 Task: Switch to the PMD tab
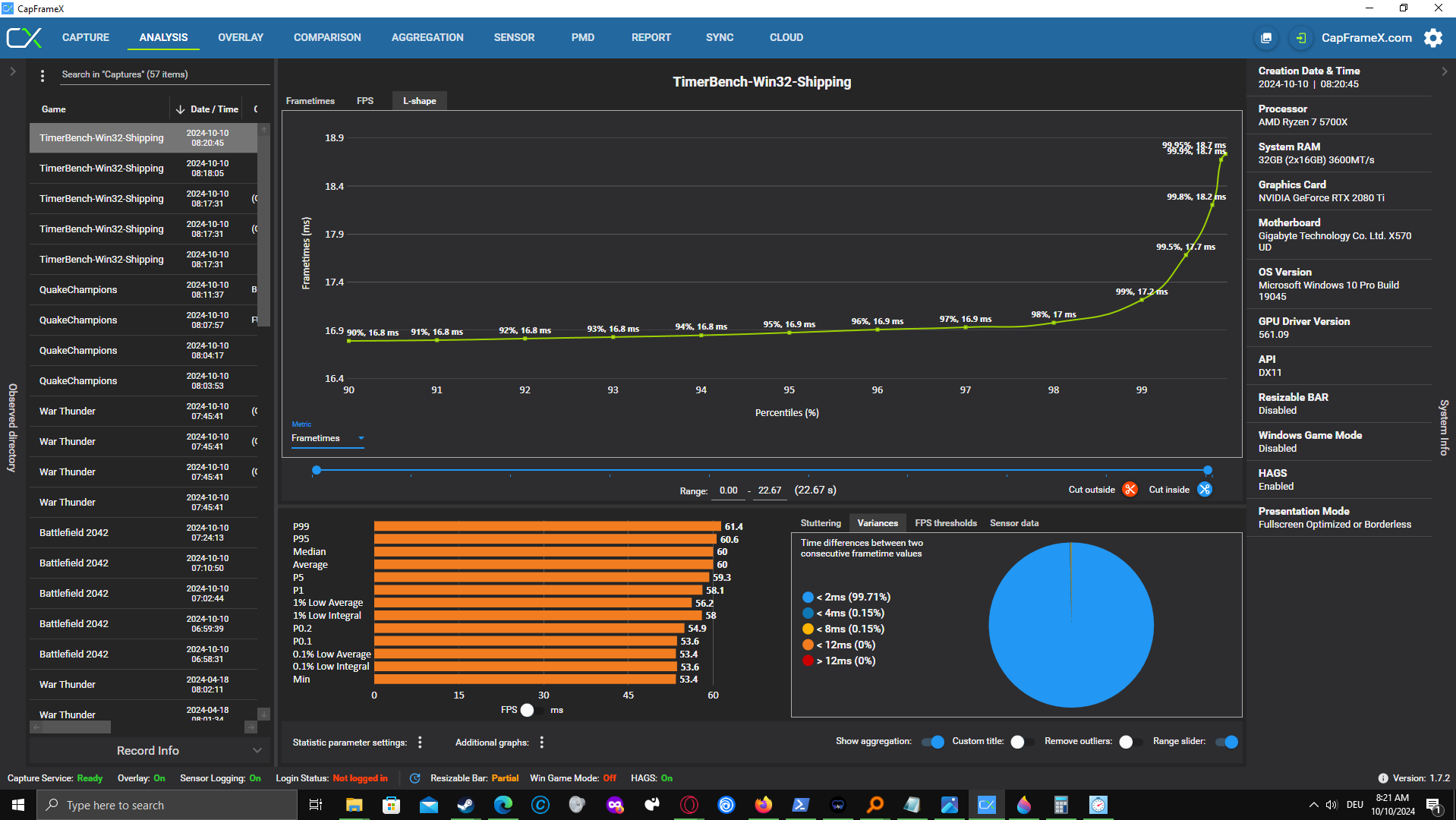click(x=583, y=37)
